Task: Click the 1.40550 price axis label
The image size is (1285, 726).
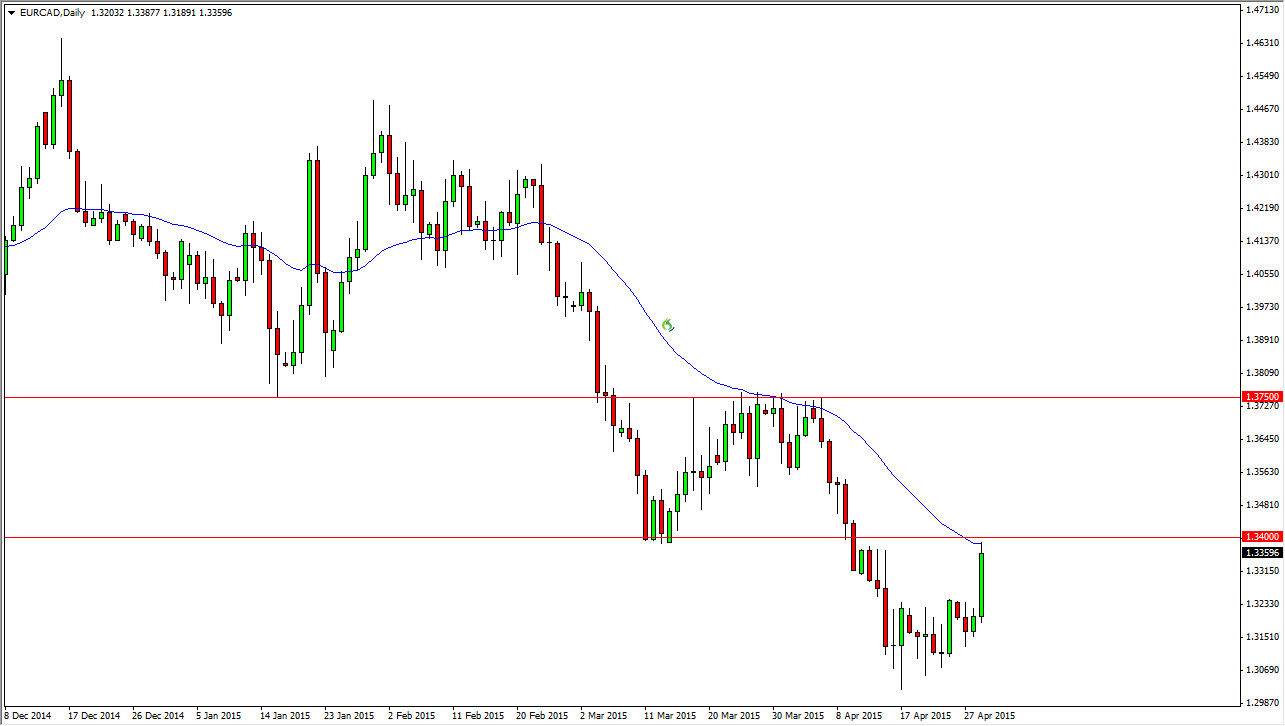Action: point(1264,274)
